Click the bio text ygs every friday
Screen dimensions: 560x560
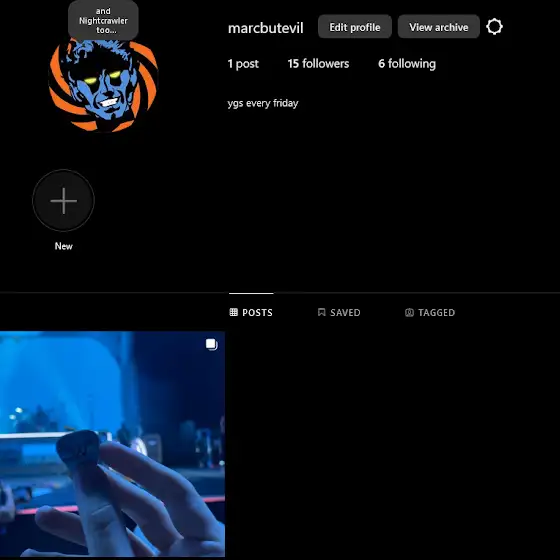point(263,103)
